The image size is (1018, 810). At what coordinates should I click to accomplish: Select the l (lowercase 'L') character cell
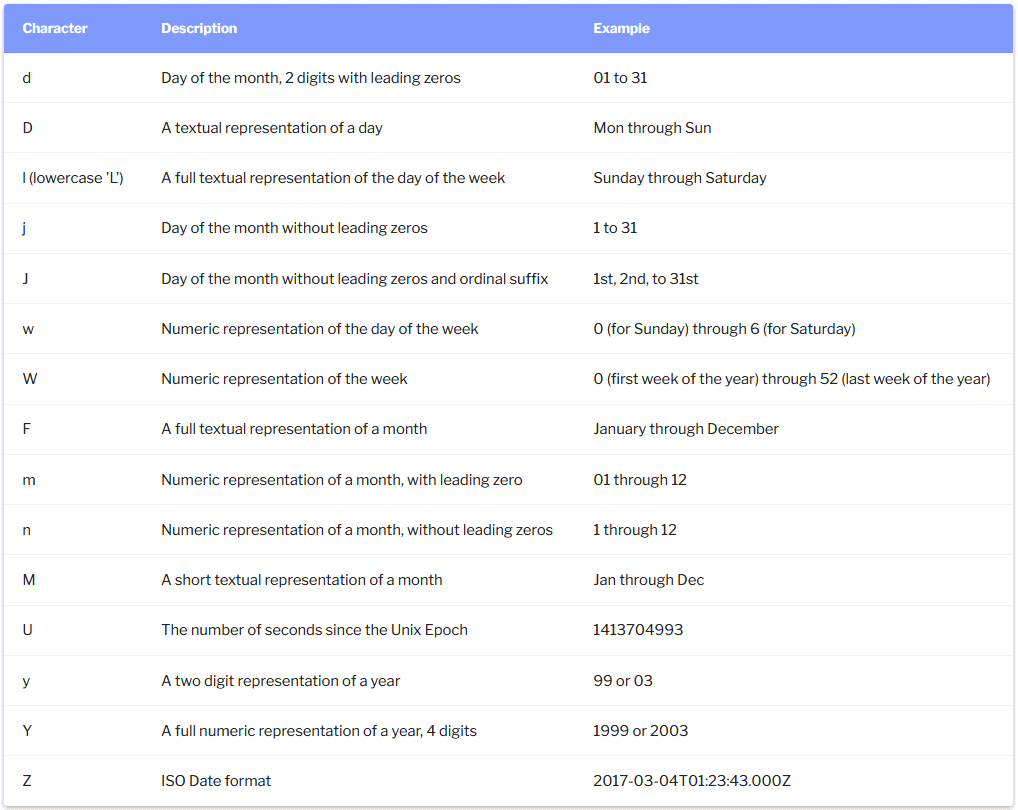pyautogui.click(x=73, y=178)
